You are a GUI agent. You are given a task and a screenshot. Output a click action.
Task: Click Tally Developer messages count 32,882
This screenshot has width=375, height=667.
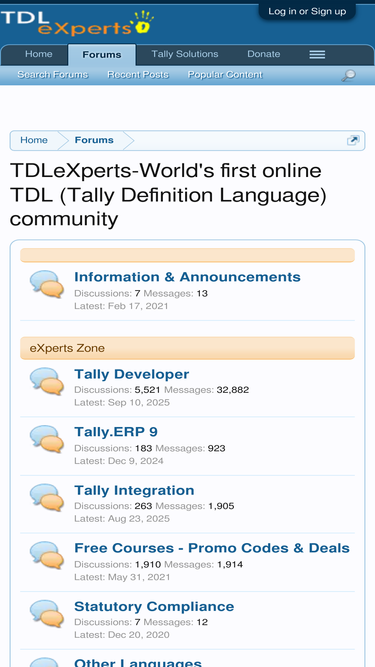point(233,390)
